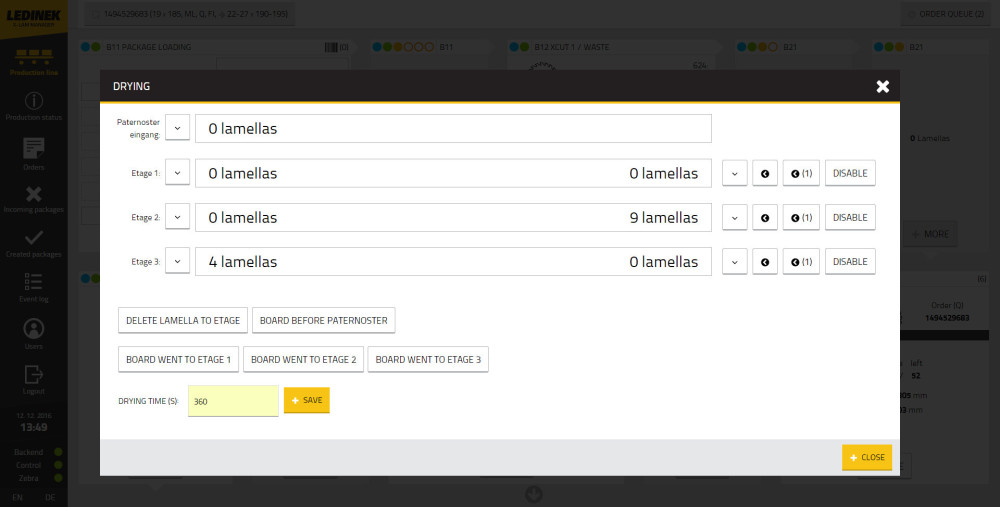Click the back-arrow icon for Etage 3
Screen dimensions: 1000x507
tap(764, 262)
